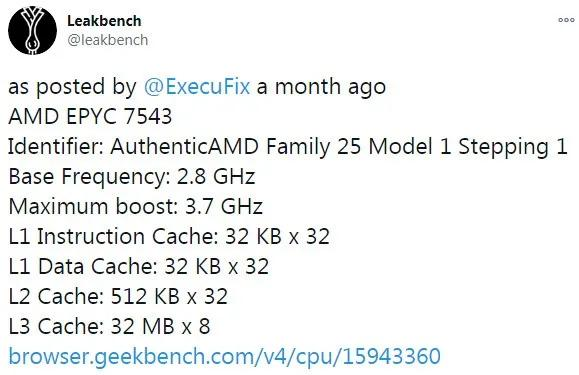Click the 'Family 25' text
This screenshot has height=375, width=579.
(314, 146)
